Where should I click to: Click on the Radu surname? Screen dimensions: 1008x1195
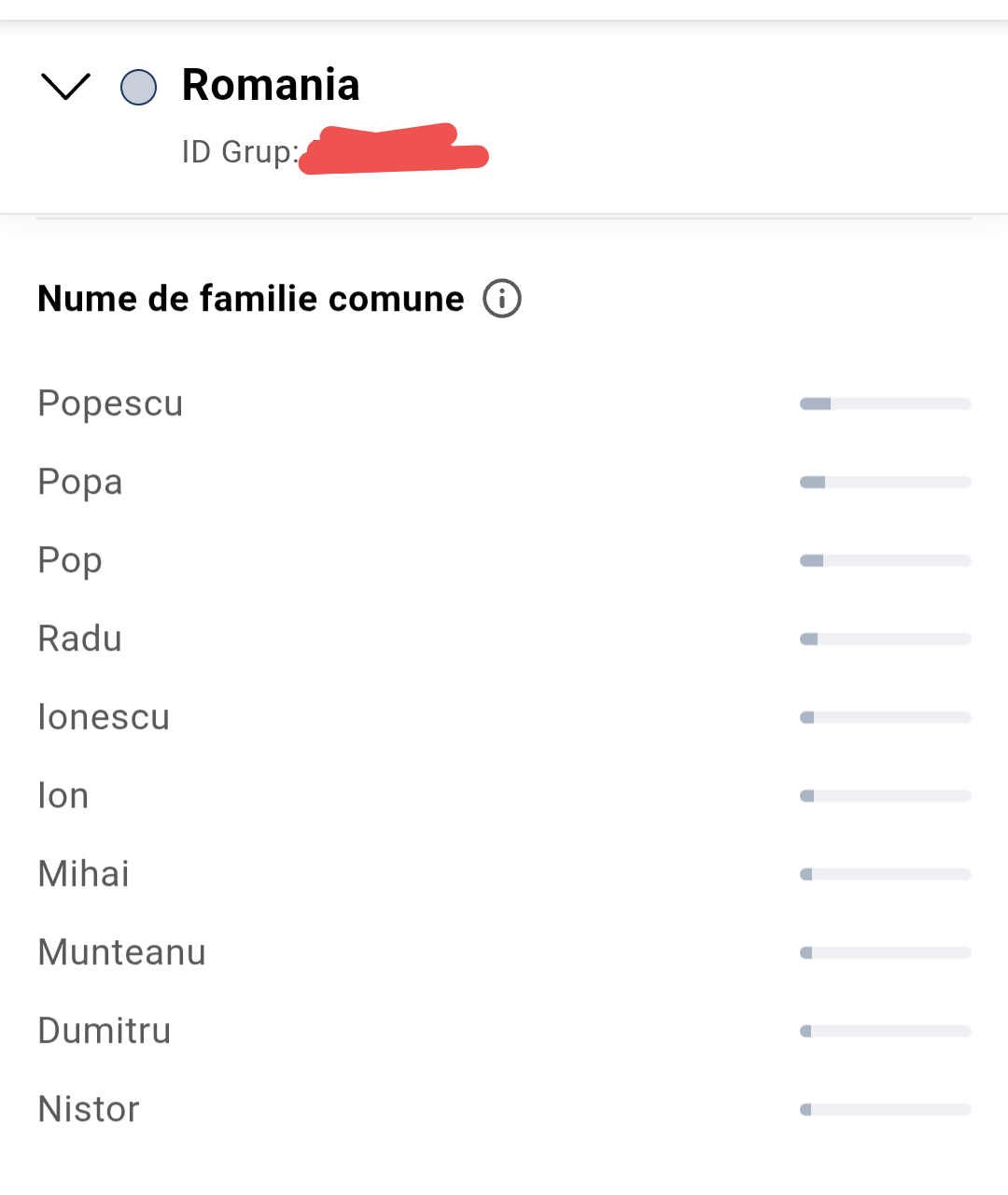click(x=80, y=639)
